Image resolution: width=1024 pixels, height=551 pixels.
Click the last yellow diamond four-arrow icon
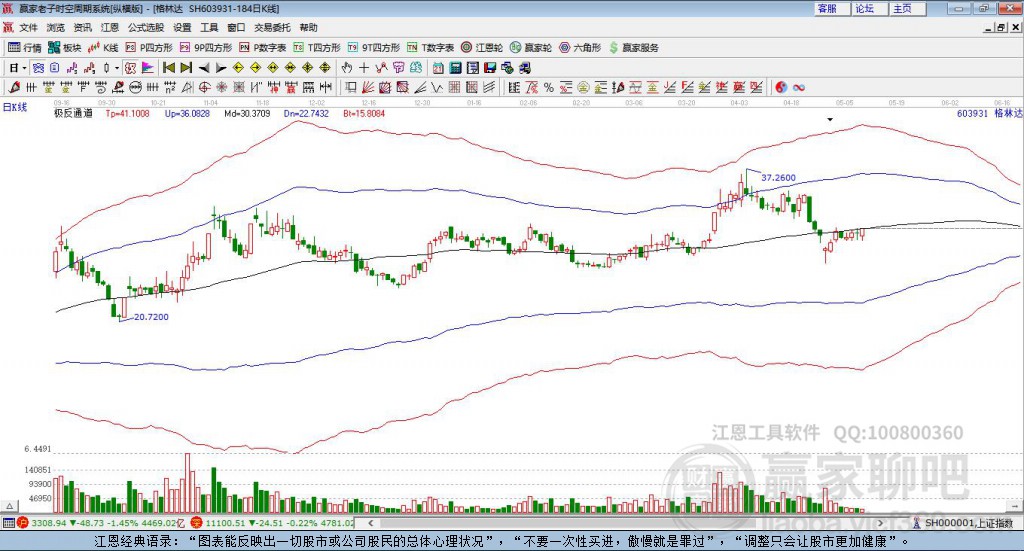pyautogui.click(x=325, y=68)
